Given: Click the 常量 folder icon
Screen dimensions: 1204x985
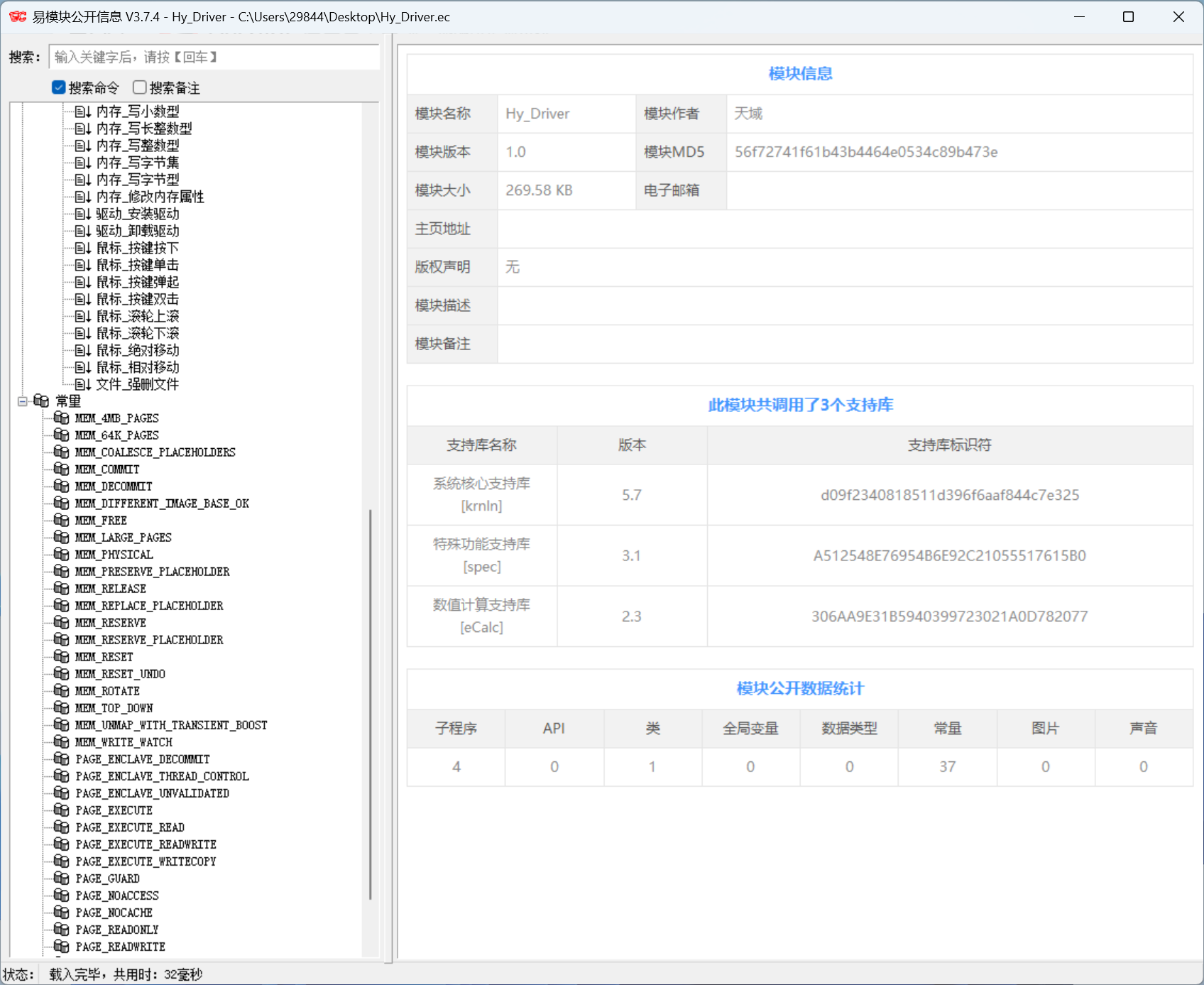Looking at the screenshot, I should (x=41, y=401).
